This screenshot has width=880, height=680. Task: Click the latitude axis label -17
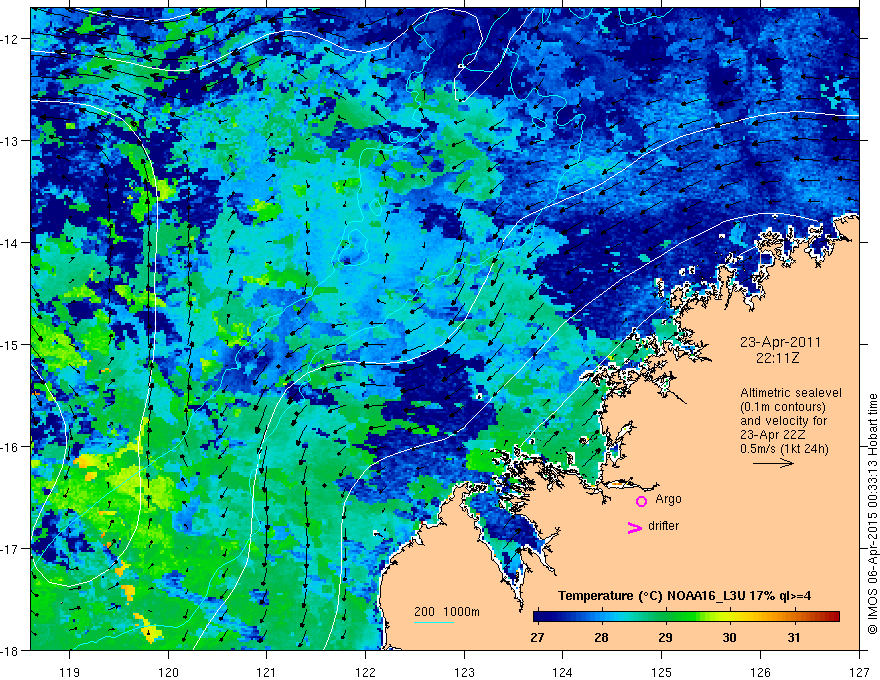pyautogui.click(x=10, y=548)
